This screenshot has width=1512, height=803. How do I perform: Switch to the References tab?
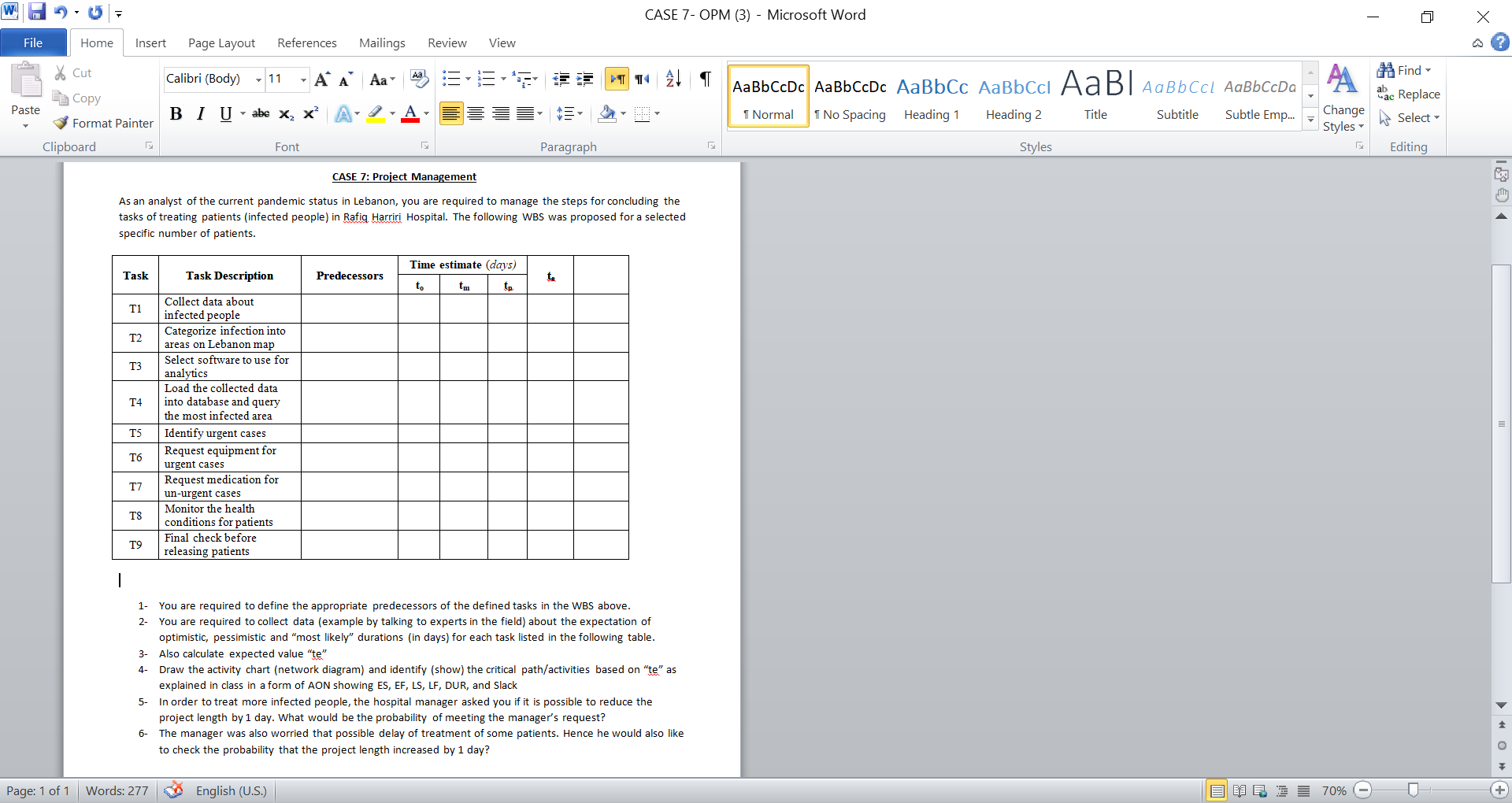tap(307, 43)
